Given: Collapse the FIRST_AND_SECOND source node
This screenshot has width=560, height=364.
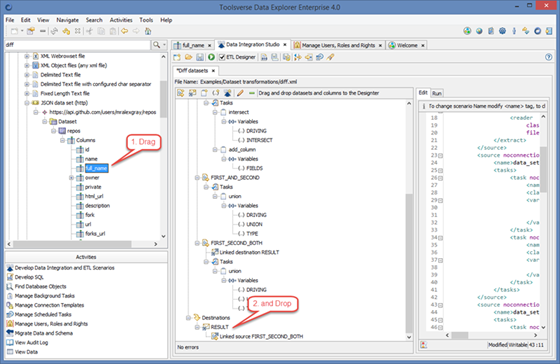Looking at the screenshot, I should click(197, 178).
